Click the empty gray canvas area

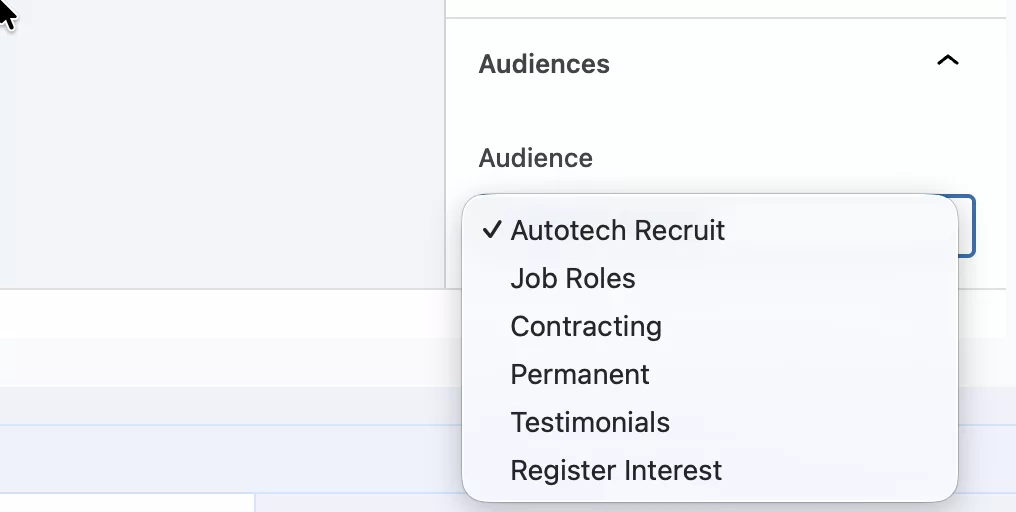pyautogui.click(x=220, y=150)
